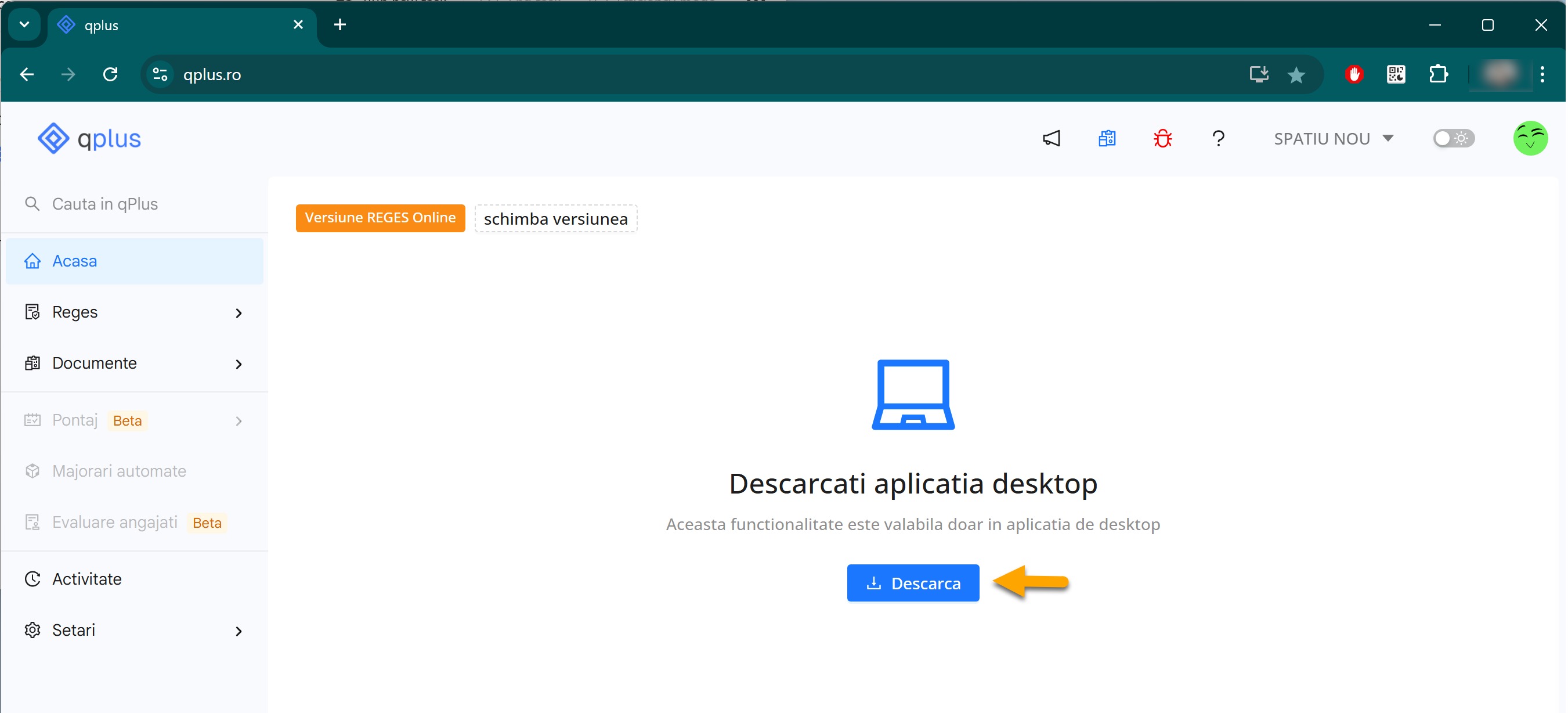Open a new browser tab

(340, 25)
